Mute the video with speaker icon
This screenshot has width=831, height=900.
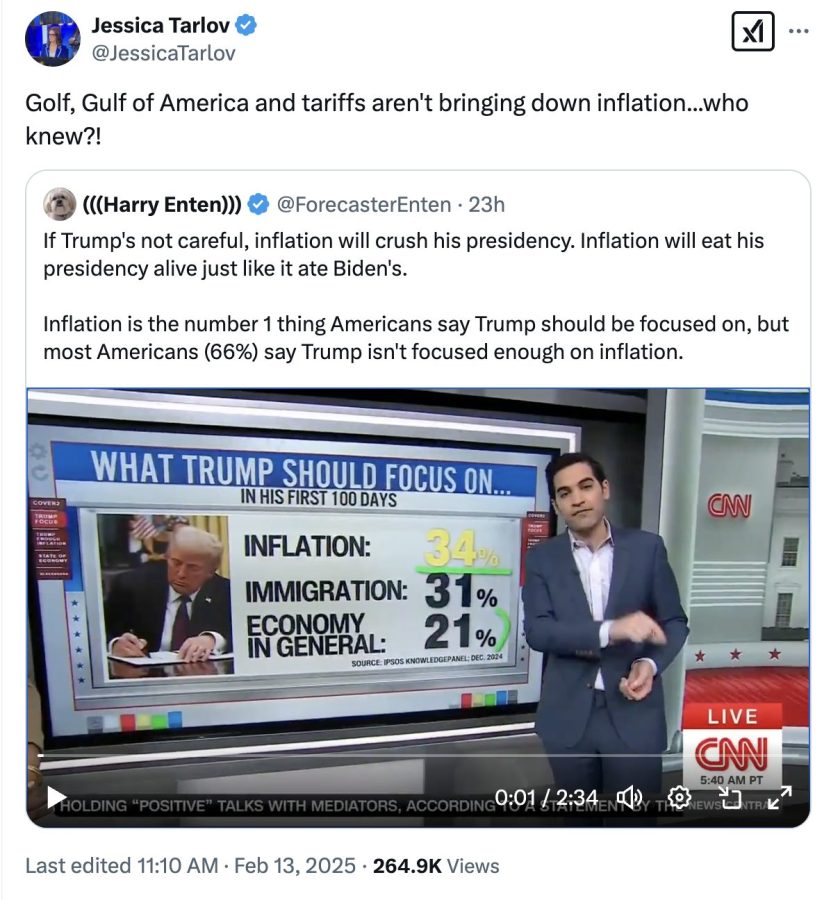630,797
